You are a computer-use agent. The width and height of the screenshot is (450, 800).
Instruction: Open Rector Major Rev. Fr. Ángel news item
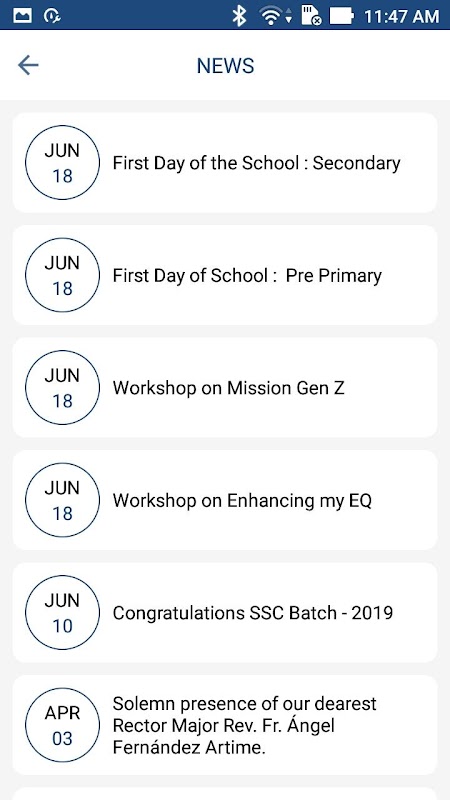click(x=225, y=725)
